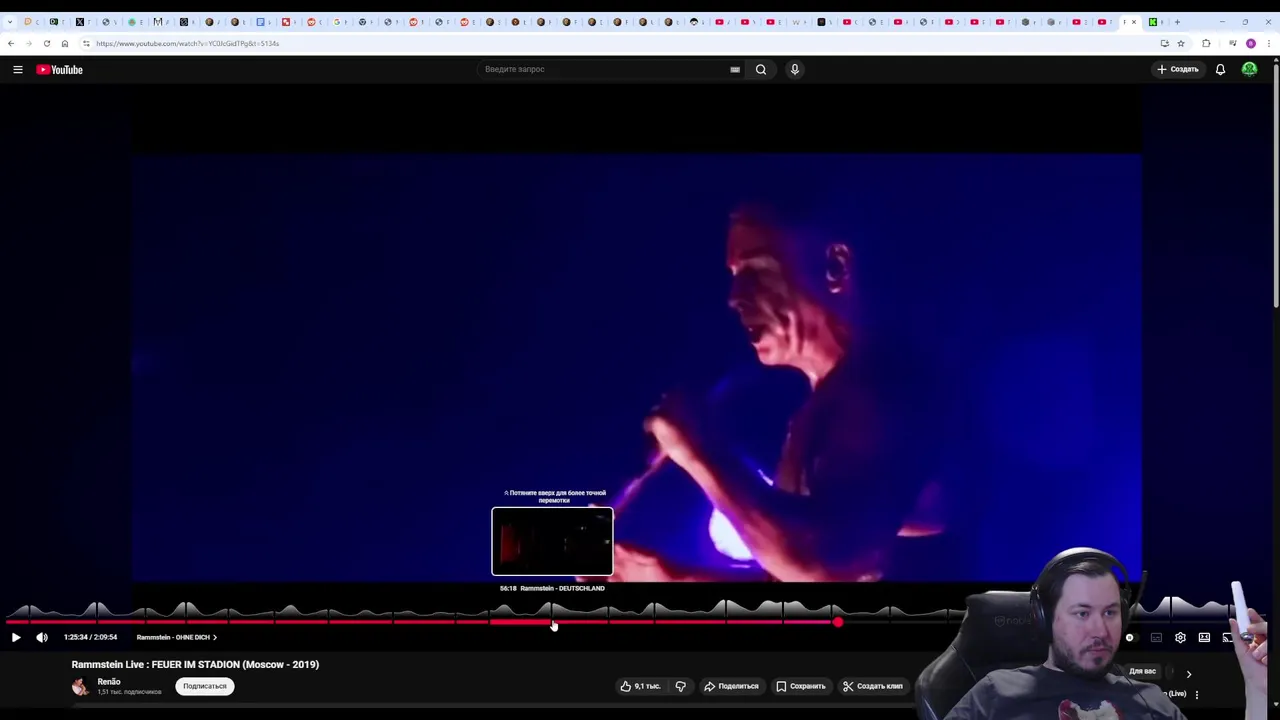
Task: Share the video via Поделиться
Action: coord(731,686)
